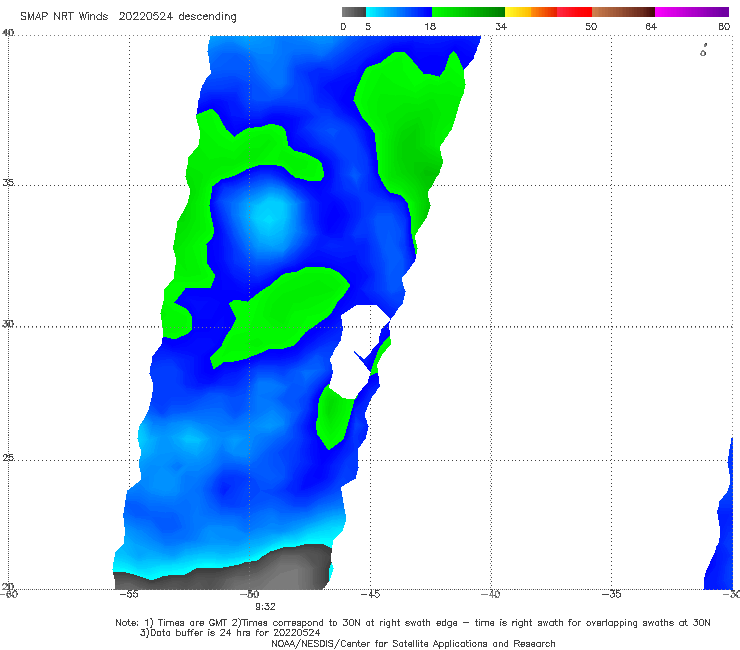The width and height of the screenshot is (740, 650).
Task: Click the gray segment of the color bar
Action: (x=353, y=12)
